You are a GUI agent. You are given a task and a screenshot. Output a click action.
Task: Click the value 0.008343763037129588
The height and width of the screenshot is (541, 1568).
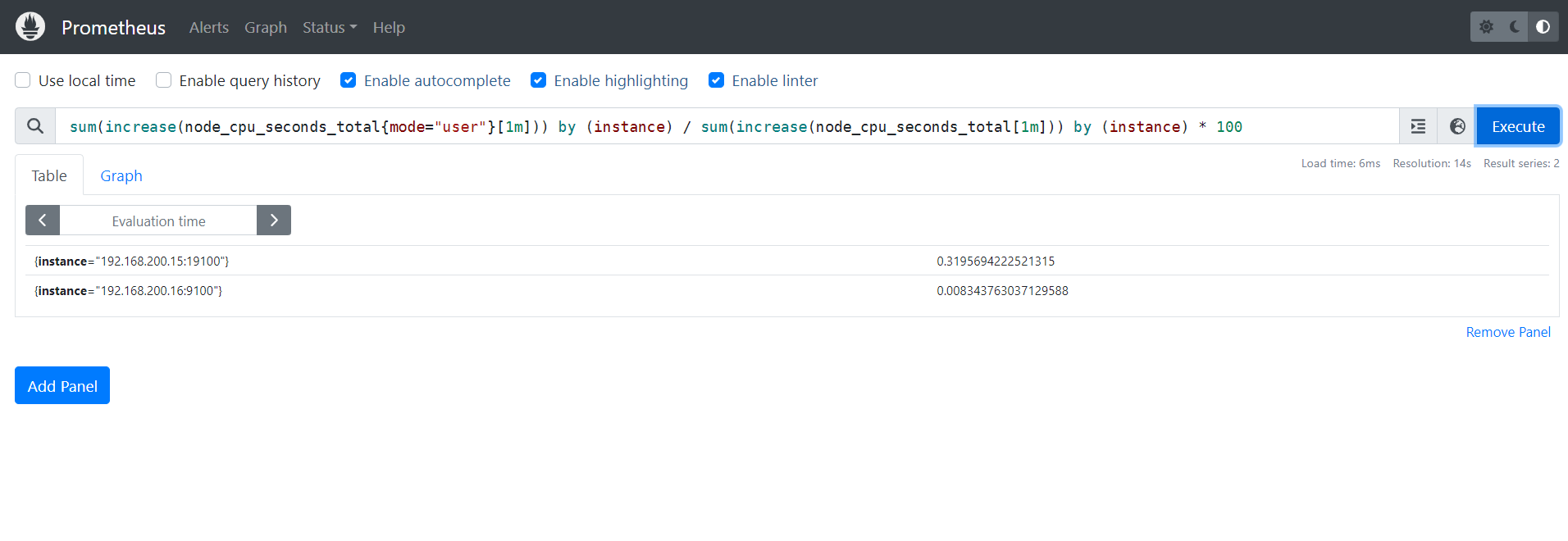click(x=1002, y=291)
